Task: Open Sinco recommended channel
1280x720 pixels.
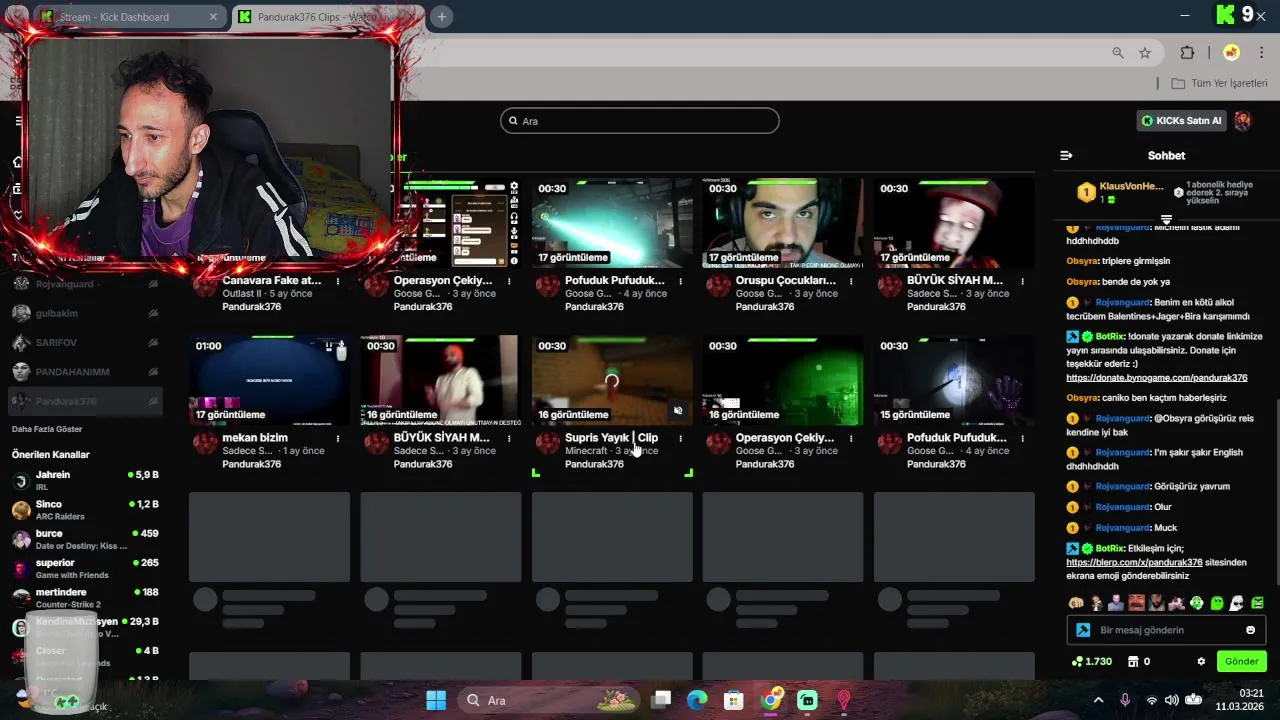Action: [86, 510]
